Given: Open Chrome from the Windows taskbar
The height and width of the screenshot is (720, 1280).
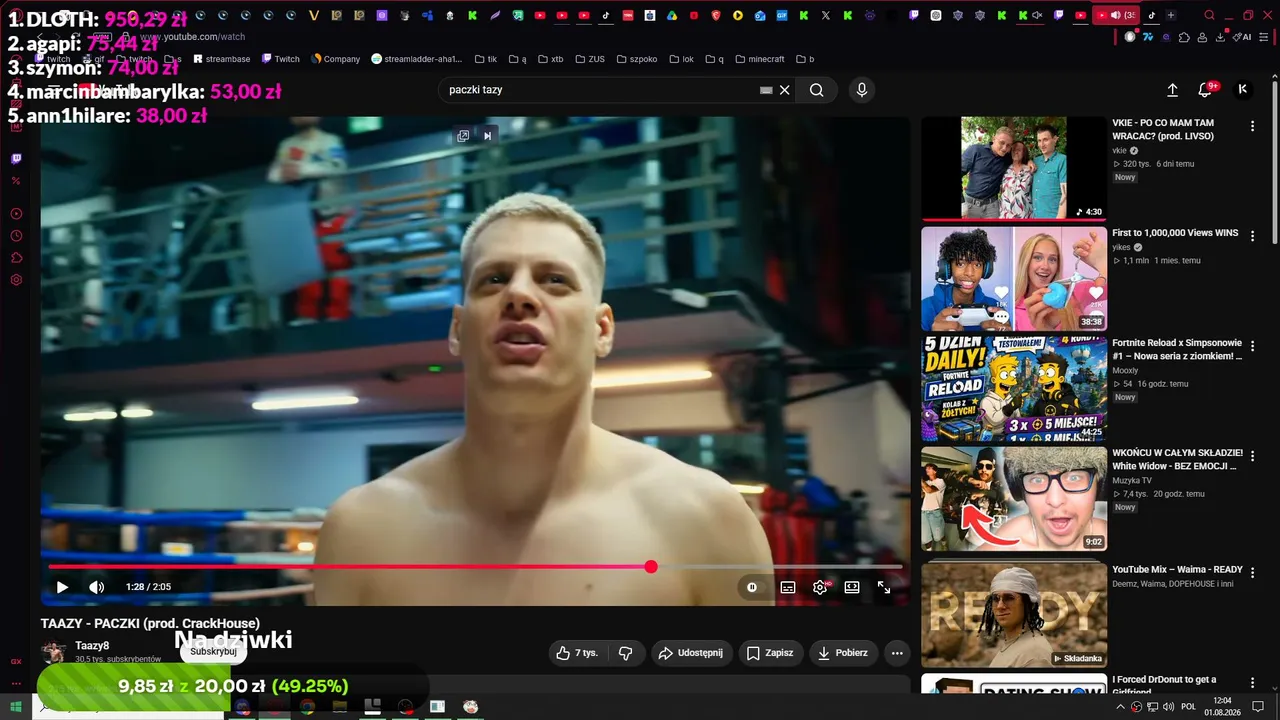Looking at the screenshot, I should point(307,707).
